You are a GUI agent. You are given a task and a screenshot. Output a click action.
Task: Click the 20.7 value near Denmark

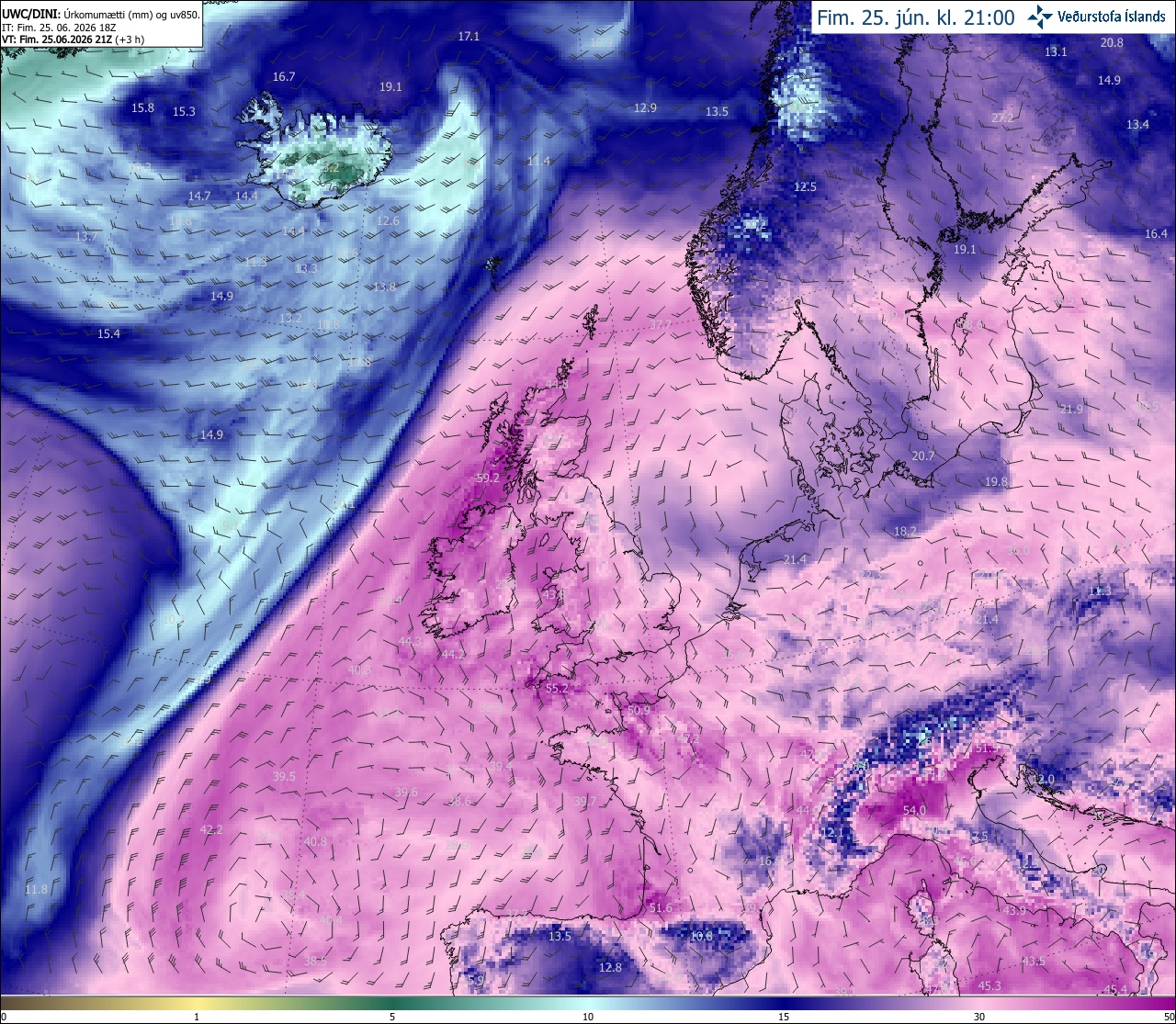click(x=923, y=456)
